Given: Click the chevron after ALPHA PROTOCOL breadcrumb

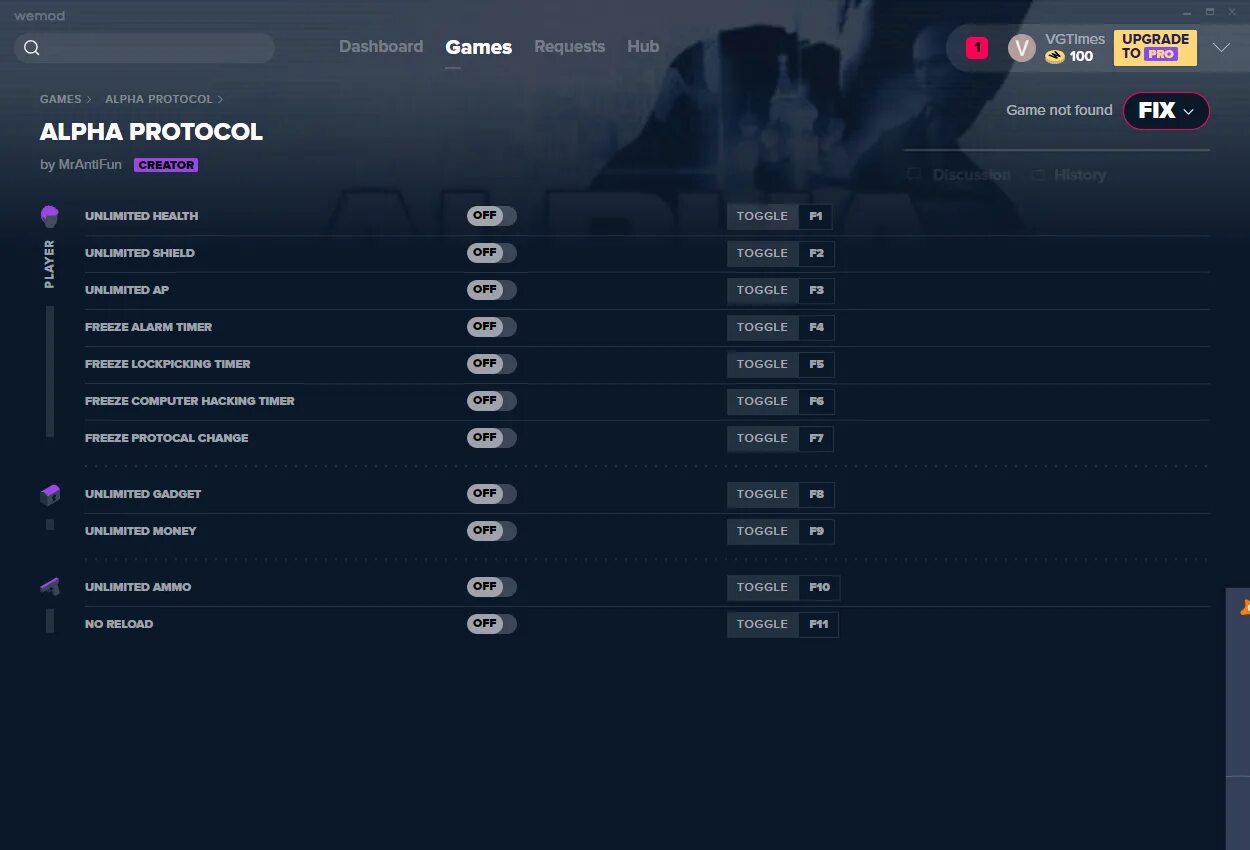Looking at the screenshot, I should coord(220,100).
